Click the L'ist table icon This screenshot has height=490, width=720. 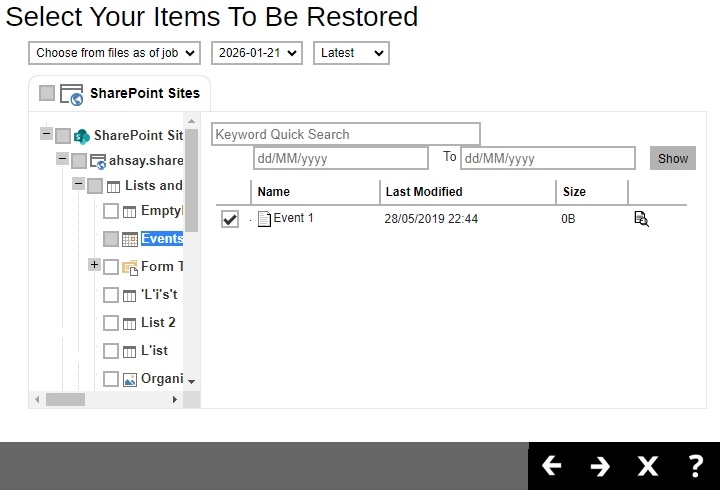129,352
